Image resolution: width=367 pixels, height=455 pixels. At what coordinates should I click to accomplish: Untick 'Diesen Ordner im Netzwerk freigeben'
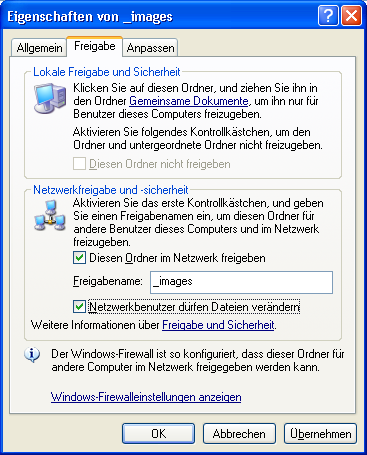79,258
